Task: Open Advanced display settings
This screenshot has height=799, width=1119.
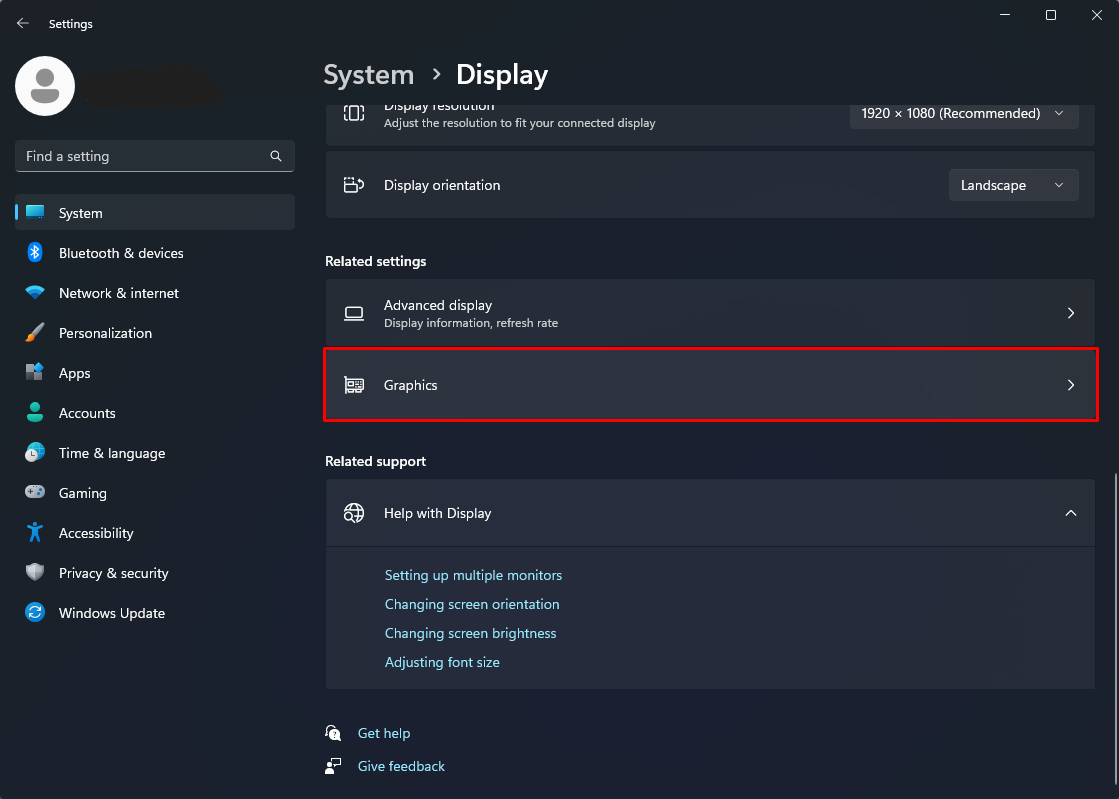Action: pos(711,313)
